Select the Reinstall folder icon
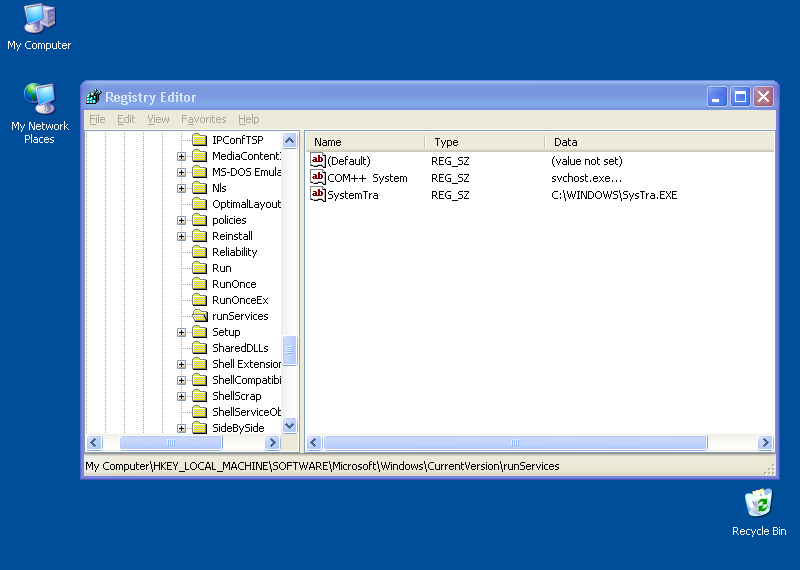The image size is (800, 570). (199, 236)
